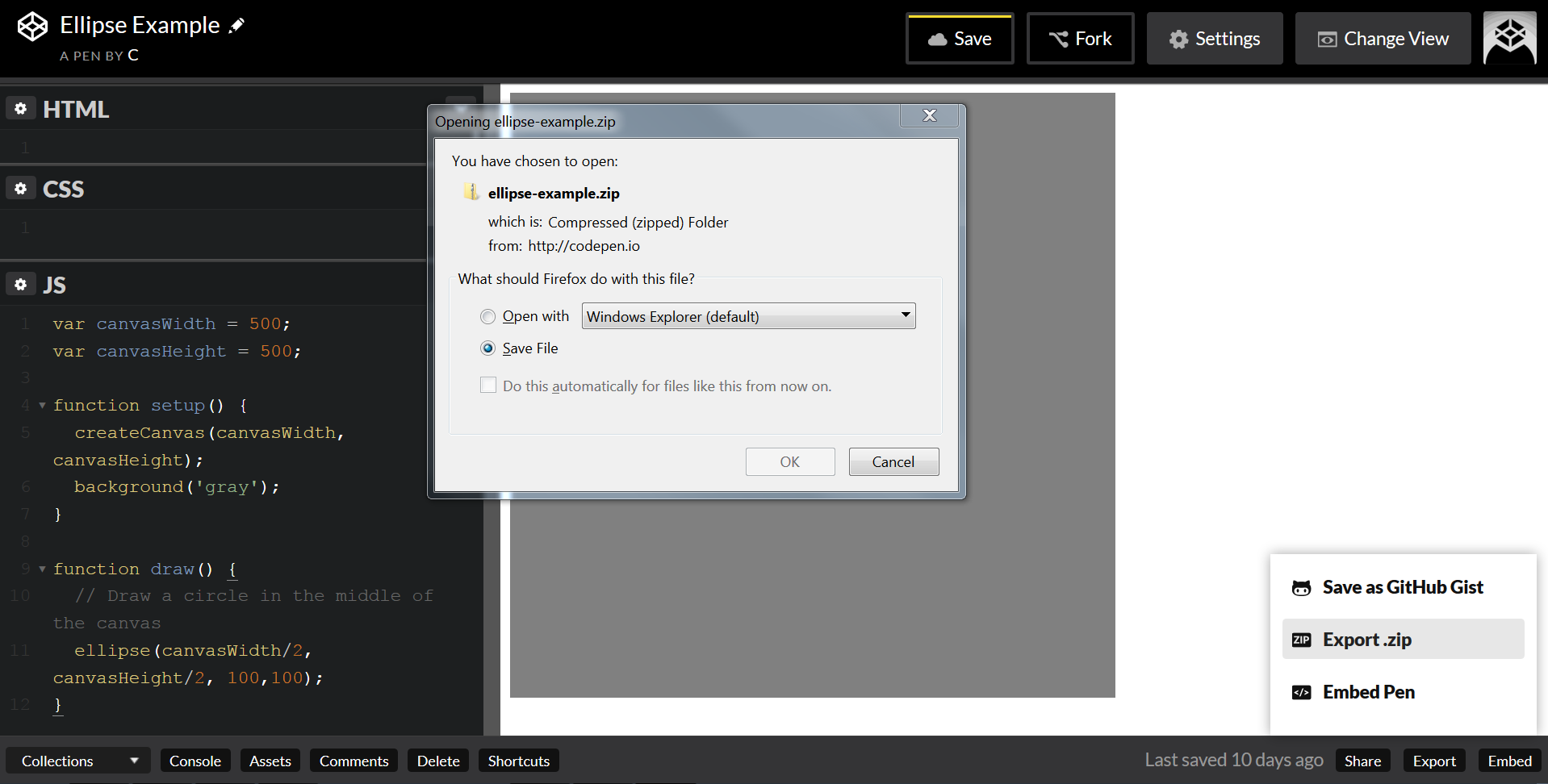Screen dimensions: 1548x784
Task: Close the Opening ellipse-example.zip dialog
Action: (x=930, y=115)
